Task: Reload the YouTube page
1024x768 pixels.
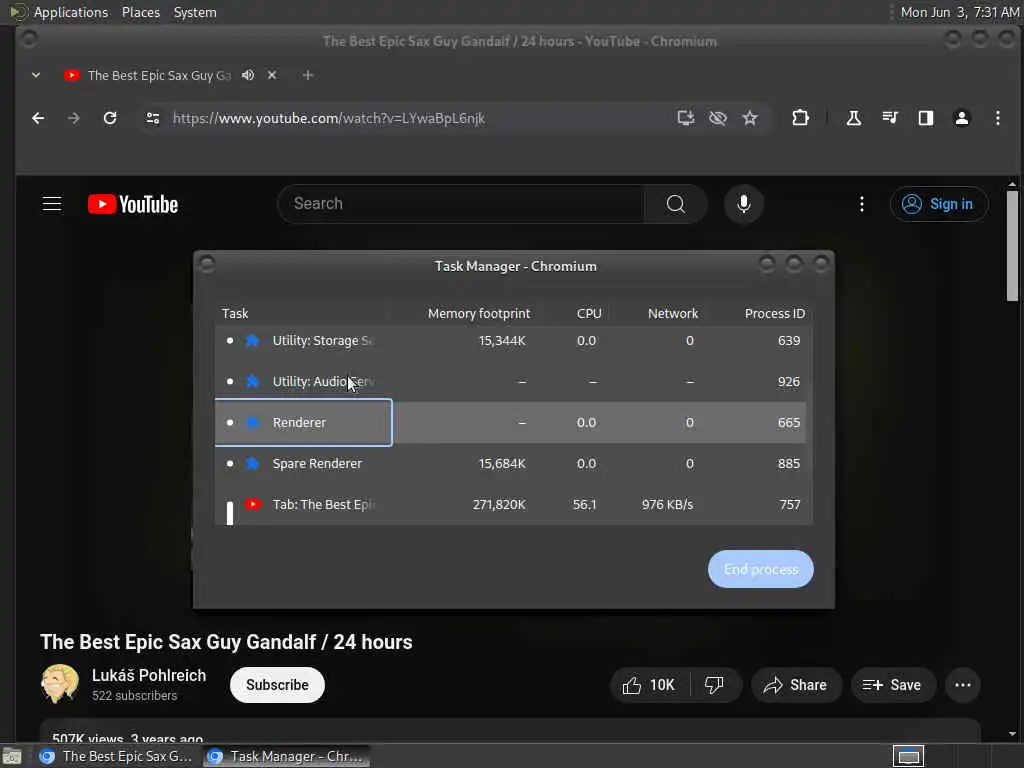Action: pos(110,118)
